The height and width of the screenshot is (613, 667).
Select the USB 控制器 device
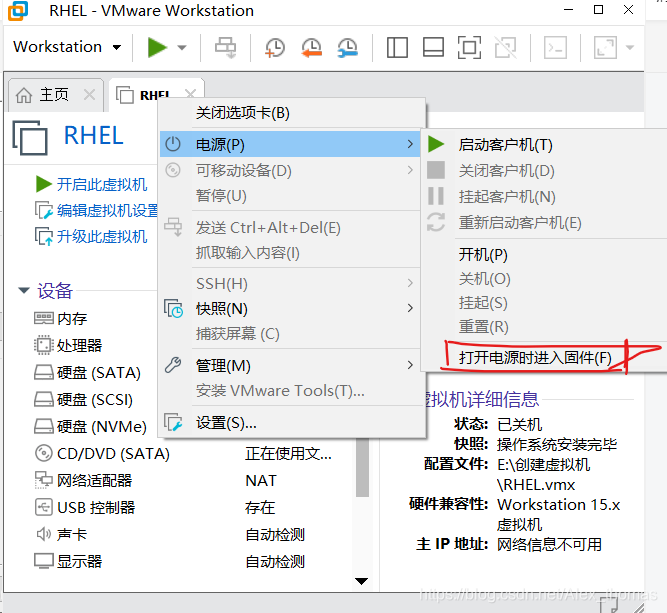[x=85, y=508]
